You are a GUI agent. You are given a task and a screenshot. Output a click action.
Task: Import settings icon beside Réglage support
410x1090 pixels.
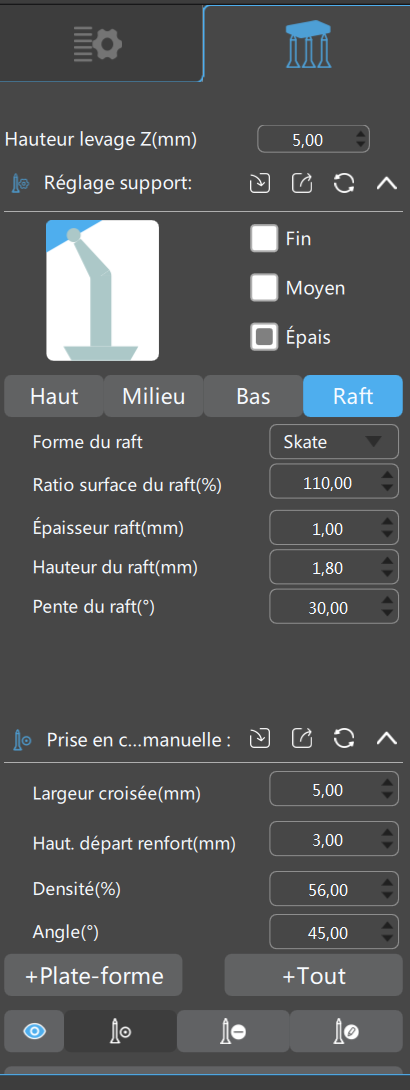(259, 184)
